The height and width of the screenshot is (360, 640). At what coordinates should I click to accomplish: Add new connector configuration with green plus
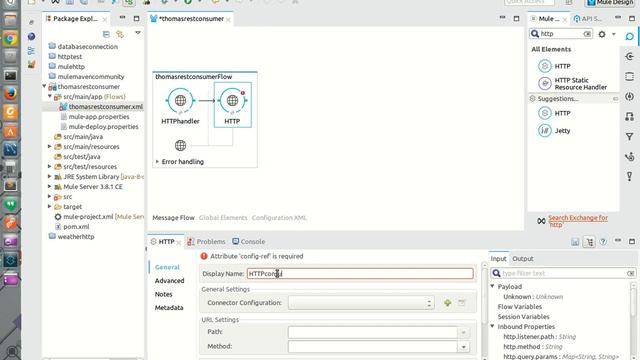(x=447, y=303)
